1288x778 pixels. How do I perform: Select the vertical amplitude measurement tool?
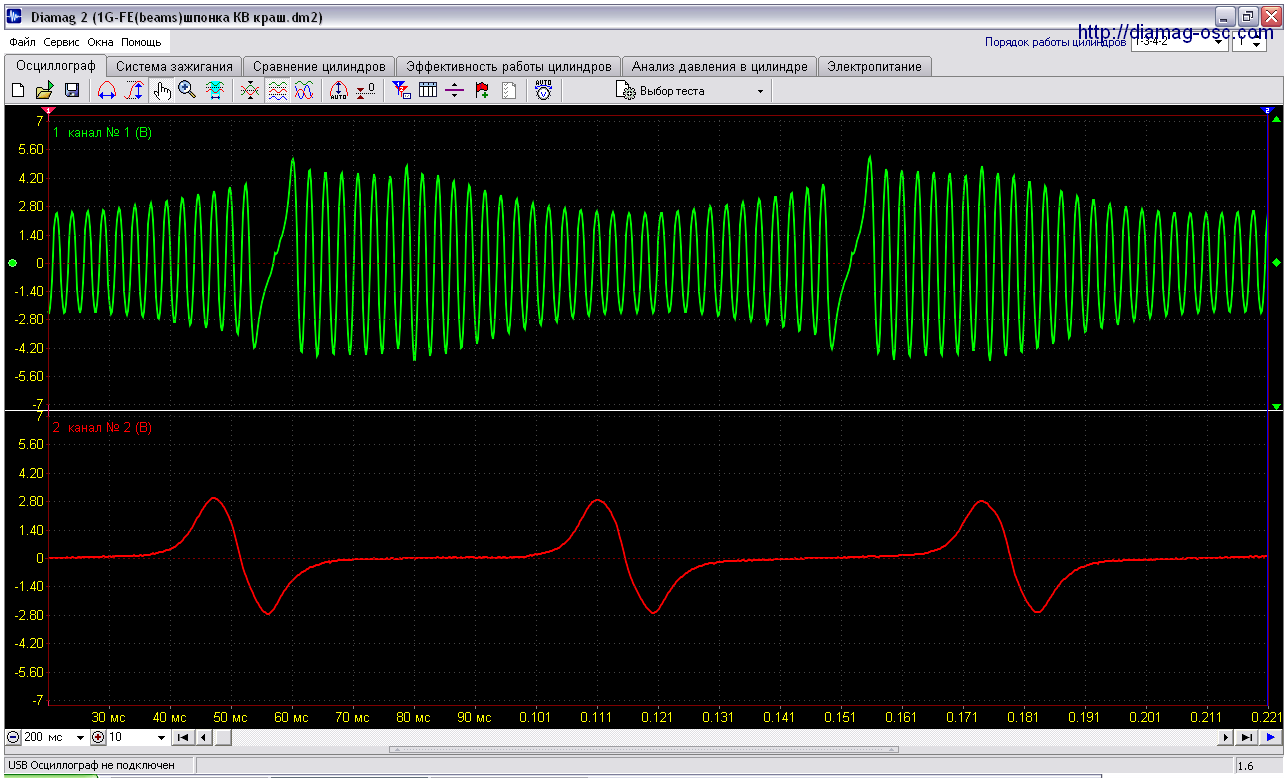(x=134, y=91)
